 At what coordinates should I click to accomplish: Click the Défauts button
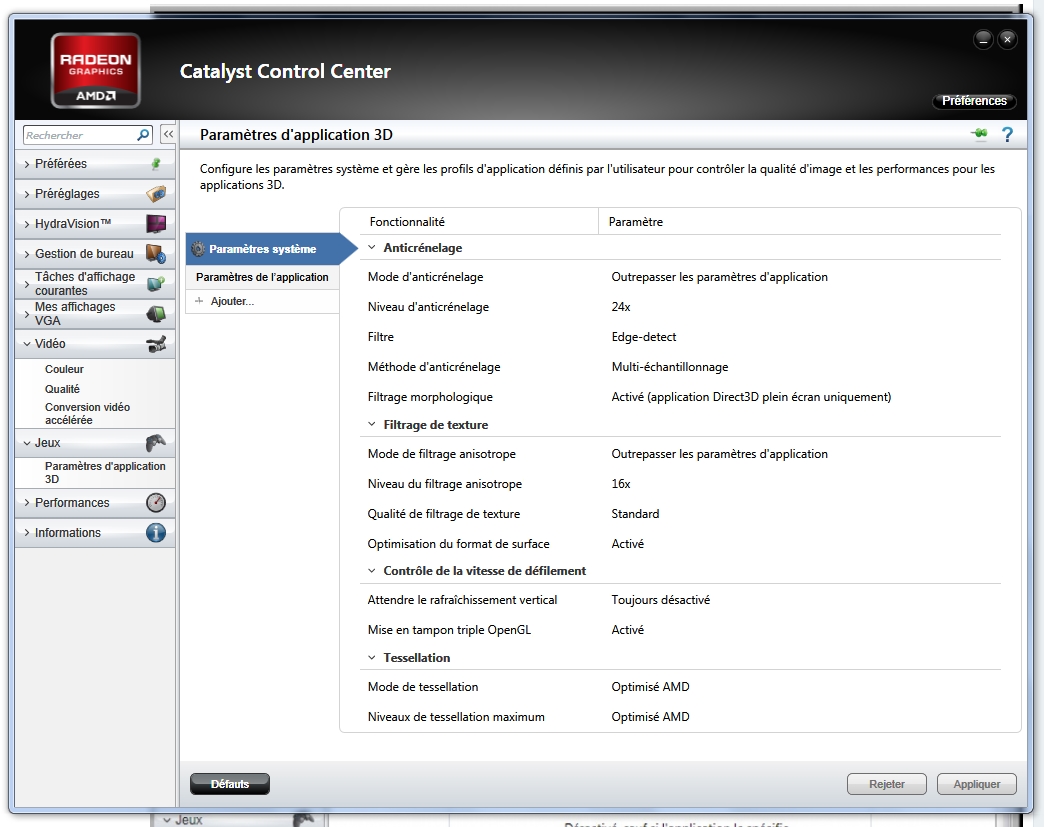[230, 784]
